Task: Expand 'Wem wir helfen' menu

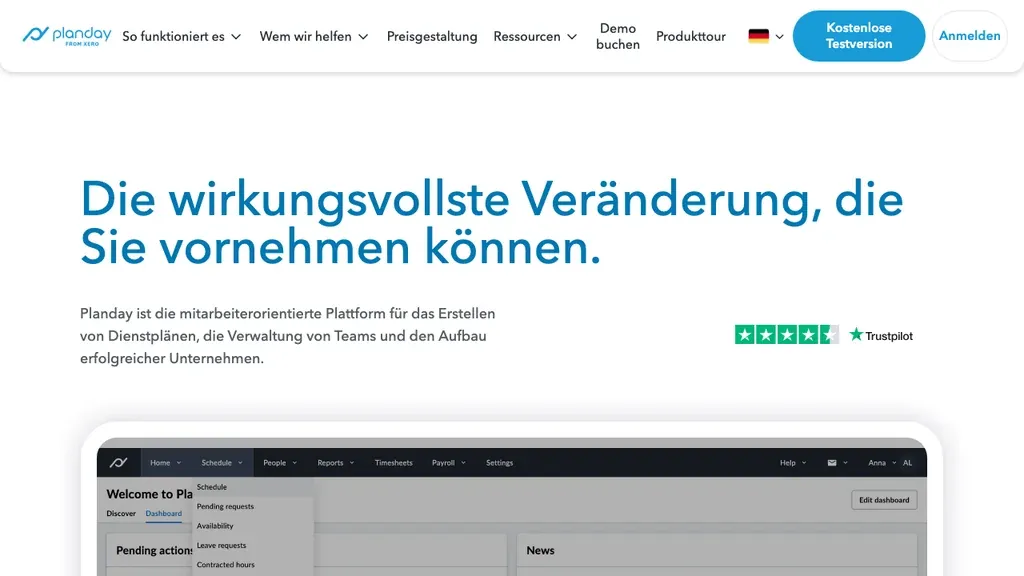Action: click(314, 37)
